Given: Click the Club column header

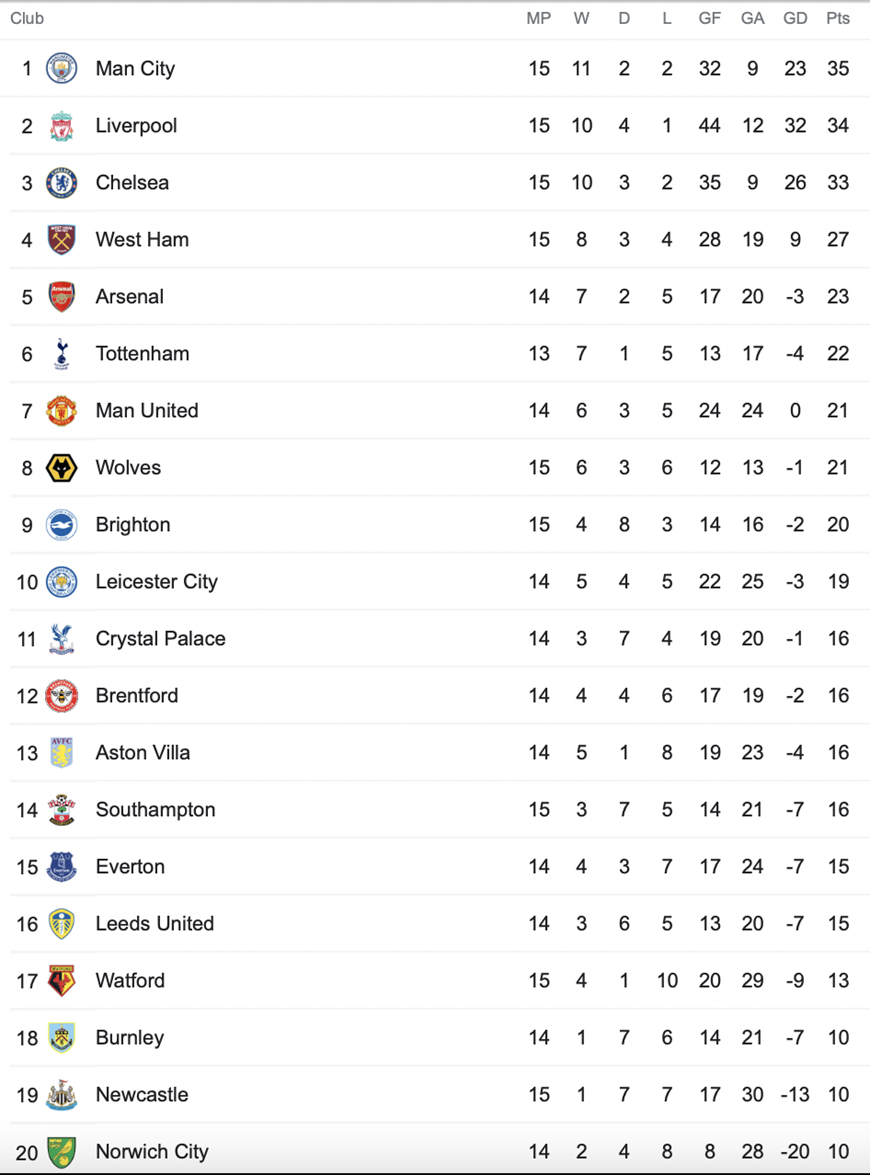Looking at the screenshot, I should tap(27, 18).
